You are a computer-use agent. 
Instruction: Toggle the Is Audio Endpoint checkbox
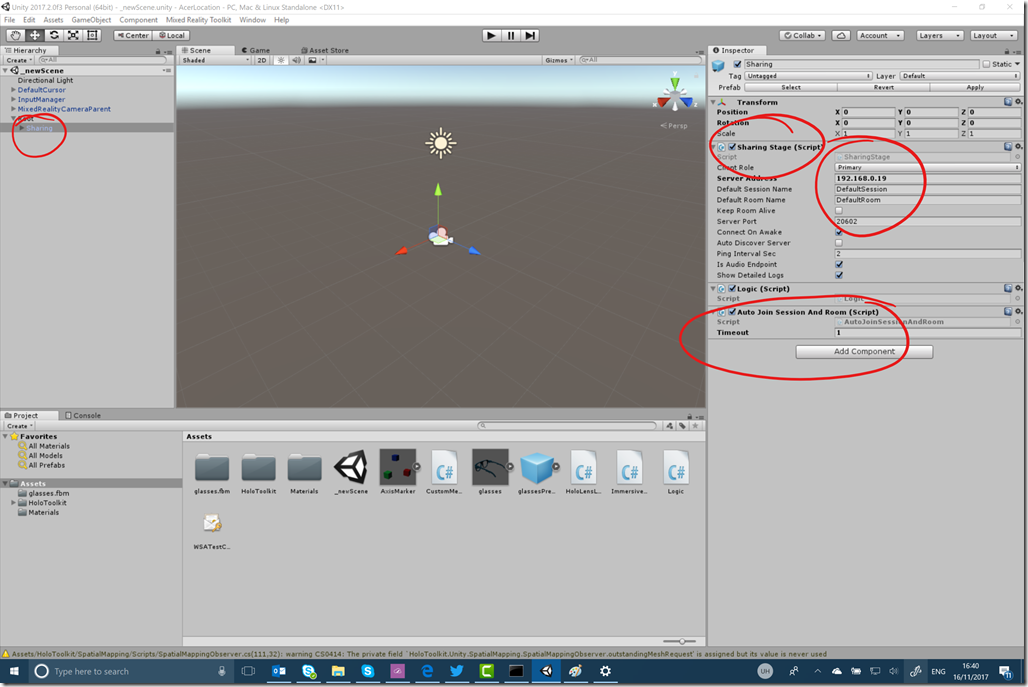[x=839, y=264]
